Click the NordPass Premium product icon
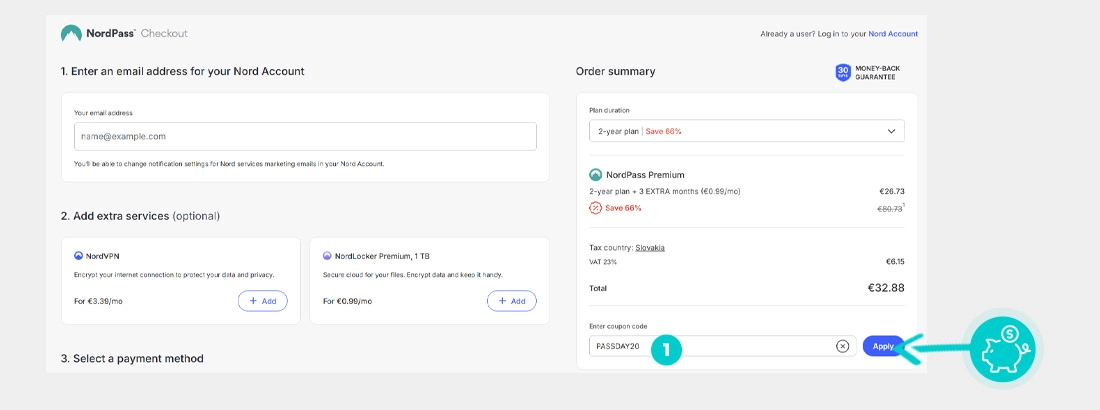1100x410 pixels. coord(596,175)
